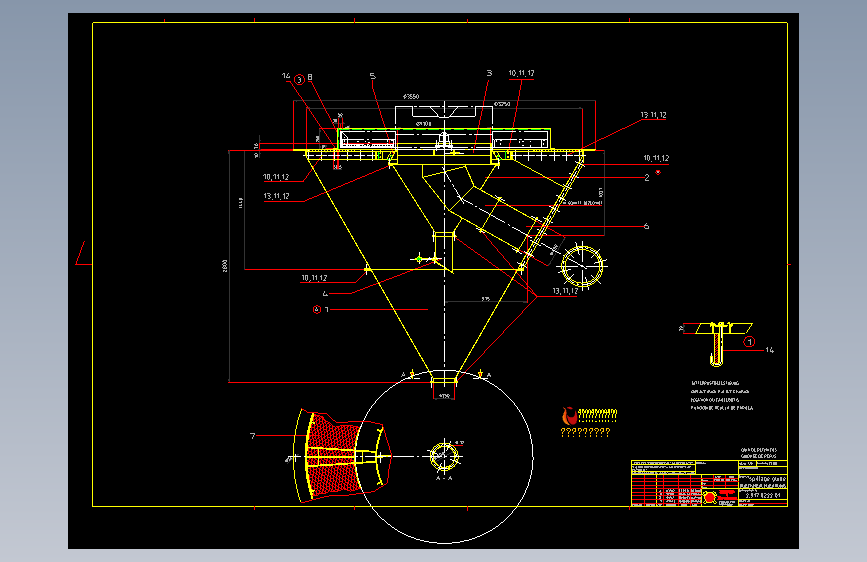Select the 575 horizontal dimension
The image size is (867, 562).
coord(485,299)
